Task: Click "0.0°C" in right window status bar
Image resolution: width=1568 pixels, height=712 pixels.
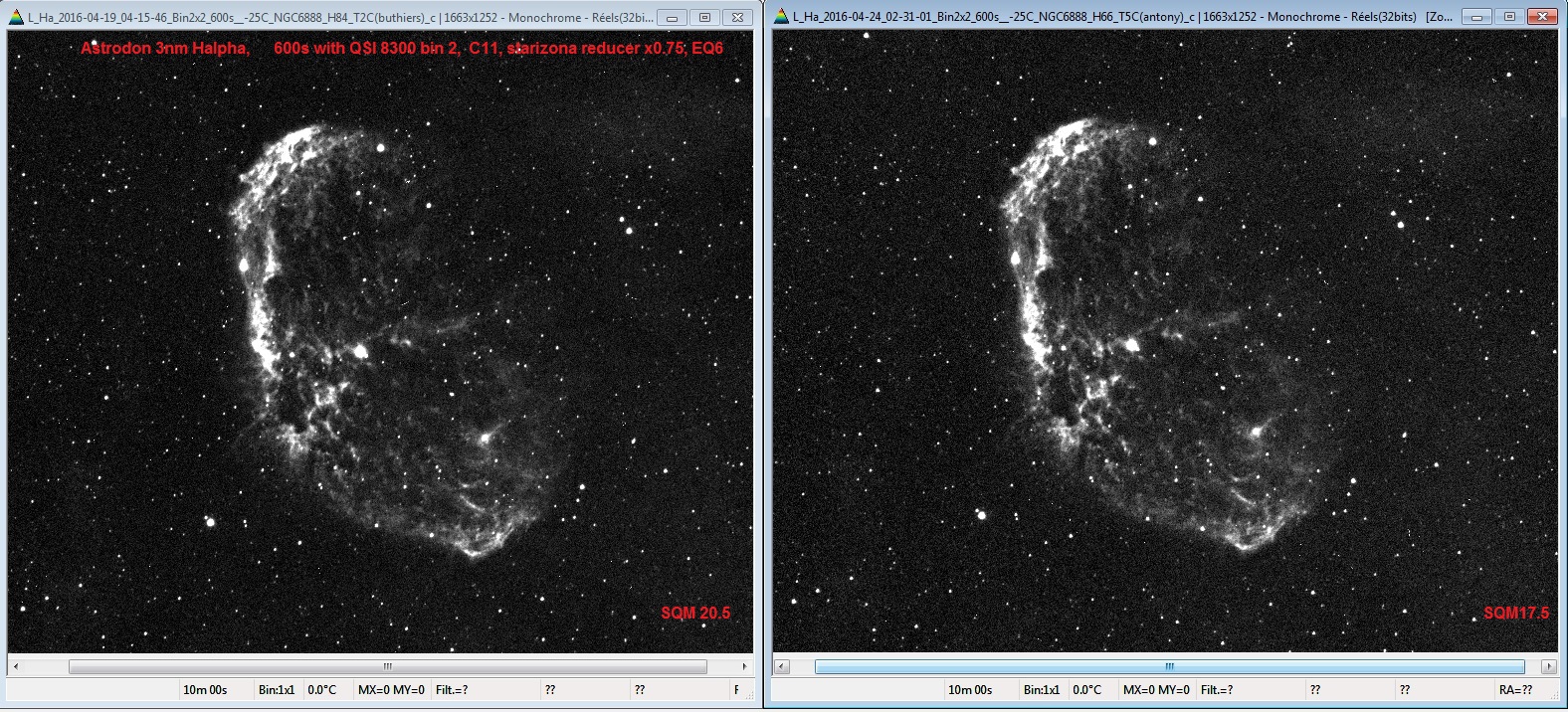Action: (1087, 690)
